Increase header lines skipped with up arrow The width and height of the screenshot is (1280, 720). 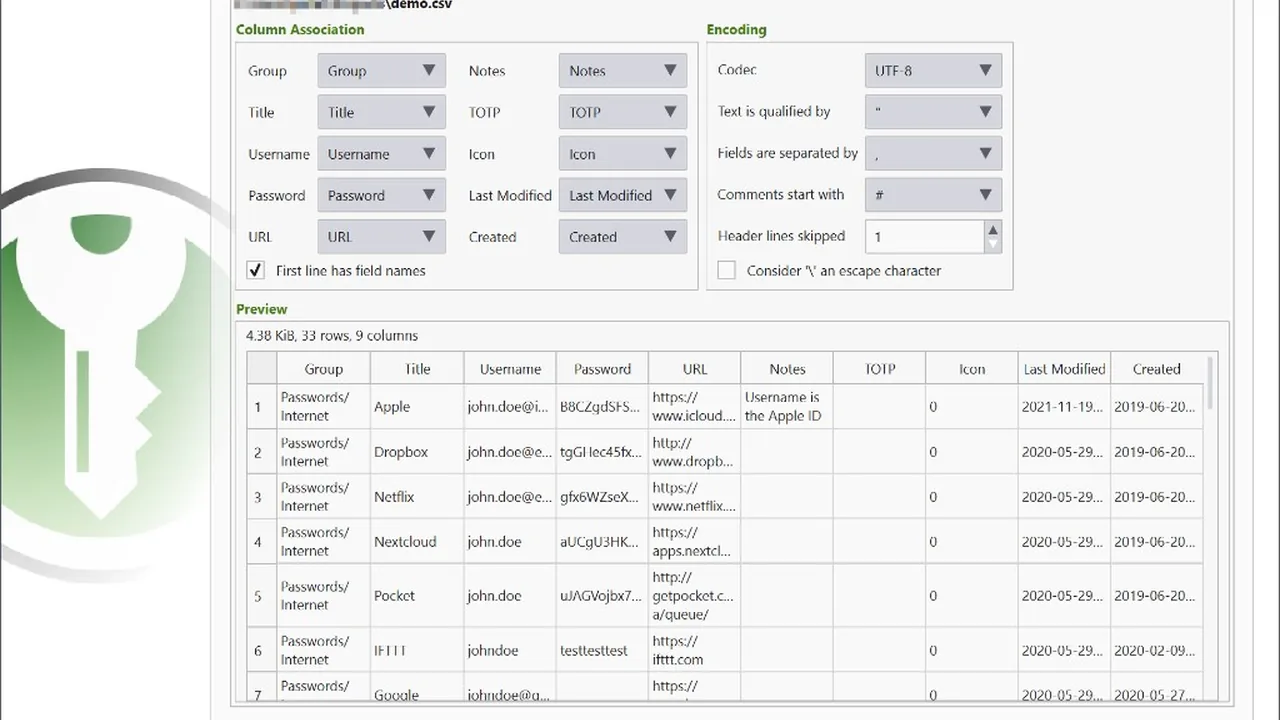click(x=992, y=229)
